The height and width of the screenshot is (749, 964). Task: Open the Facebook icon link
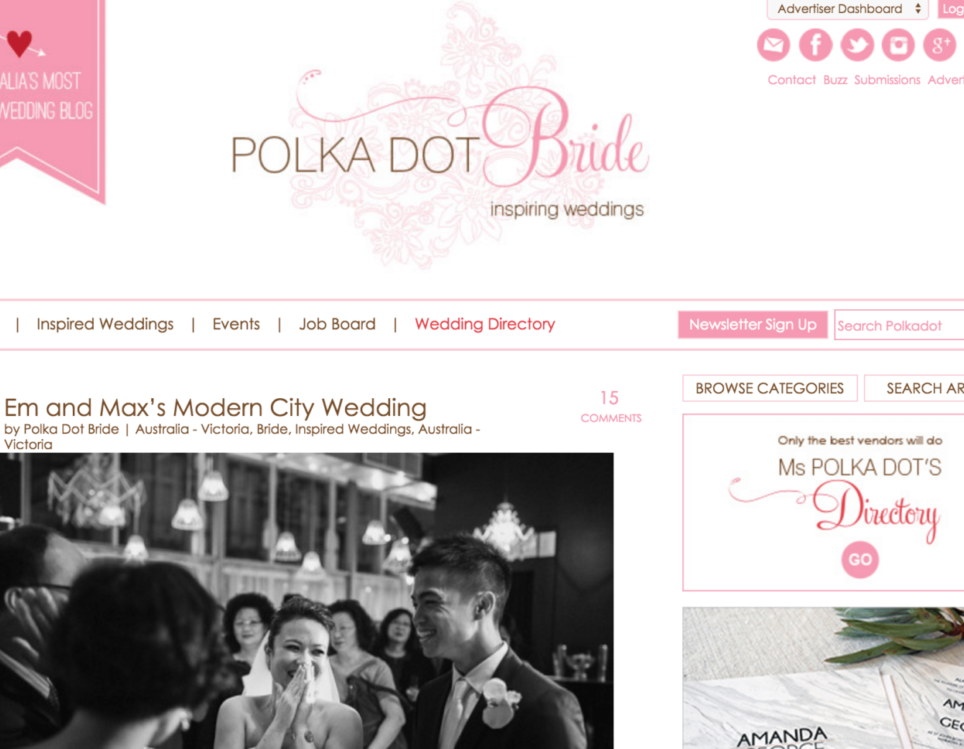815,45
